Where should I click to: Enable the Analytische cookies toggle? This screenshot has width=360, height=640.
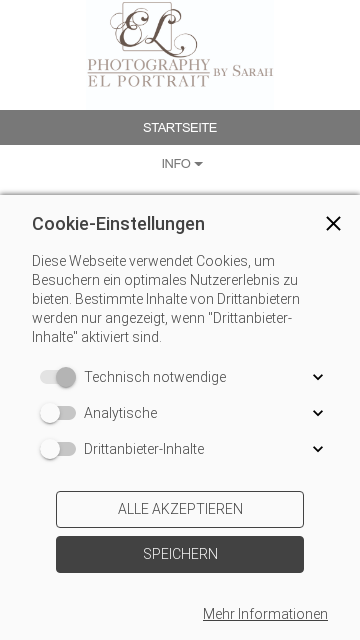tap(58, 413)
